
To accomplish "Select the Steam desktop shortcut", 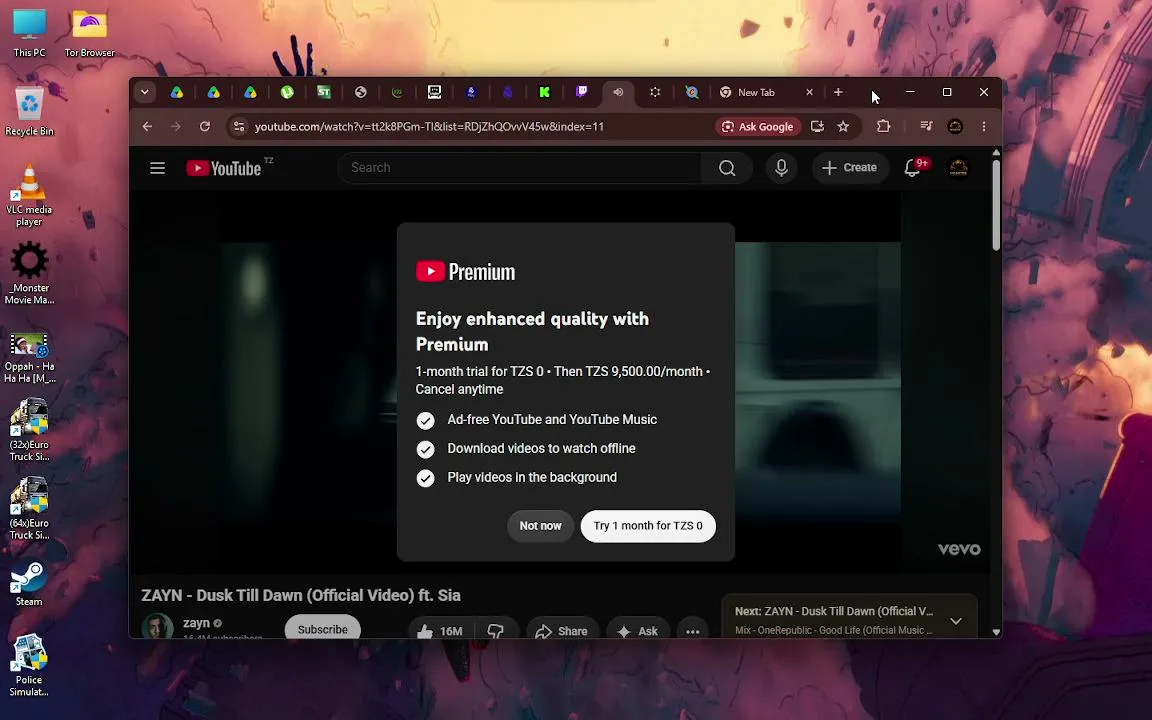I will pyautogui.click(x=29, y=584).
